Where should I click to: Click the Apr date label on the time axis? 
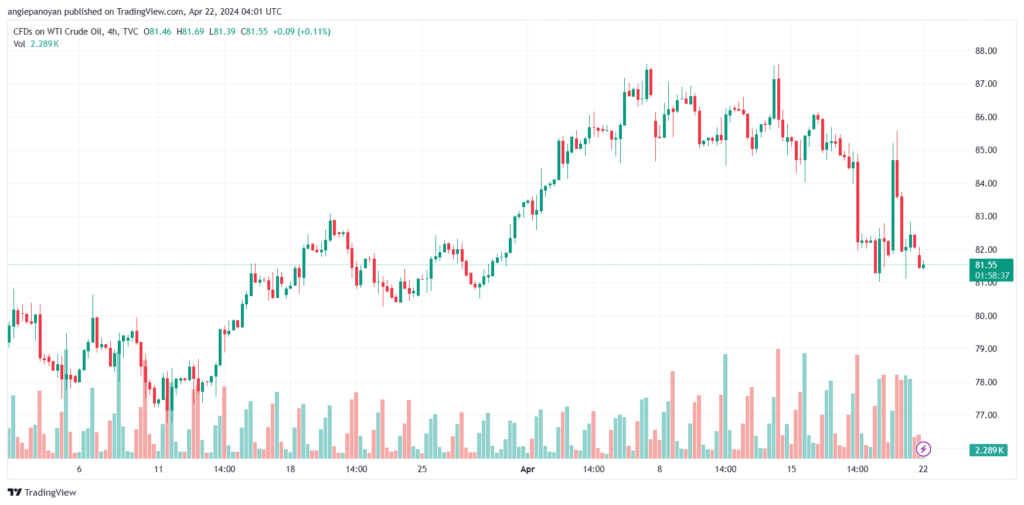[x=528, y=469]
